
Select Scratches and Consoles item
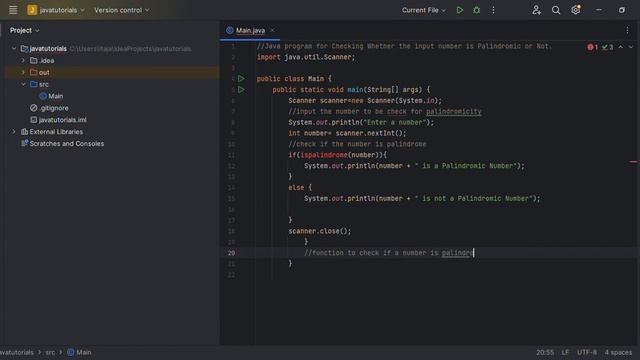pos(62,144)
